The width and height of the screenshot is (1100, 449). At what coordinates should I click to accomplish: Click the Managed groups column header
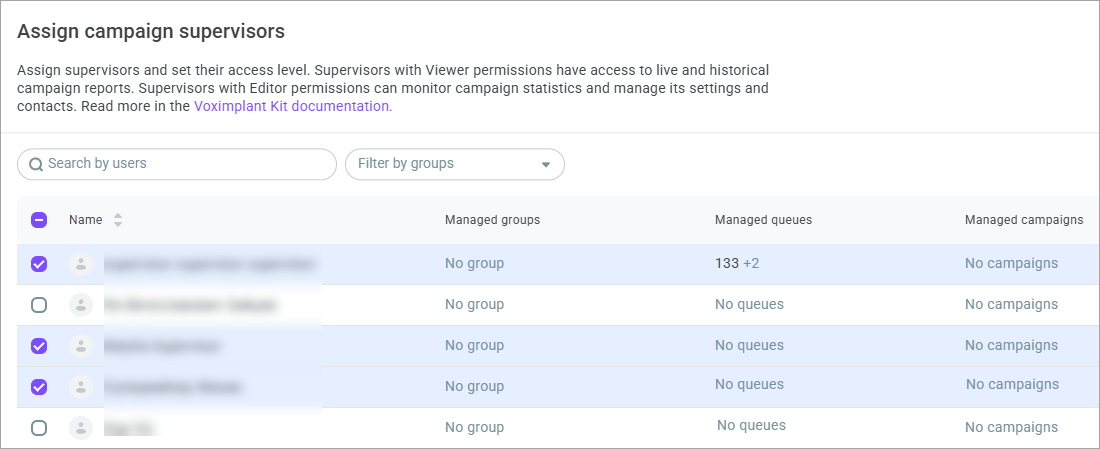pyautogui.click(x=492, y=220)
